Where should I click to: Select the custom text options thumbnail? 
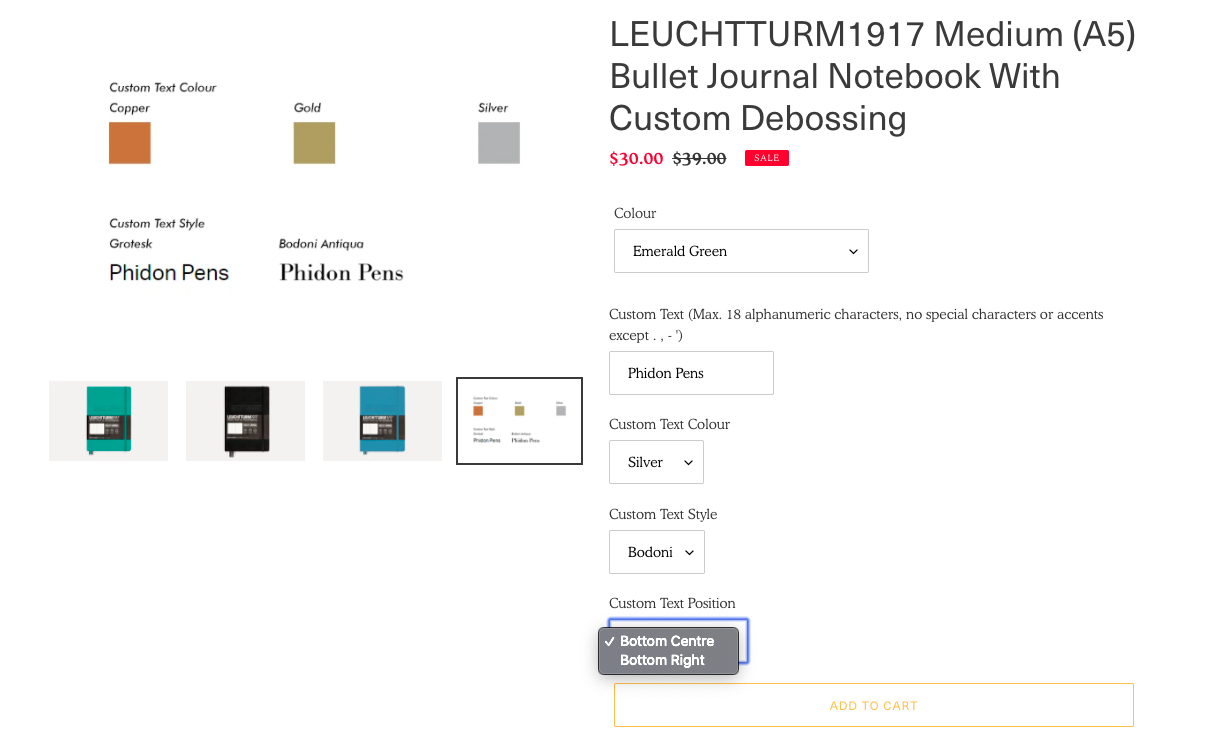(x=519, y=421)
